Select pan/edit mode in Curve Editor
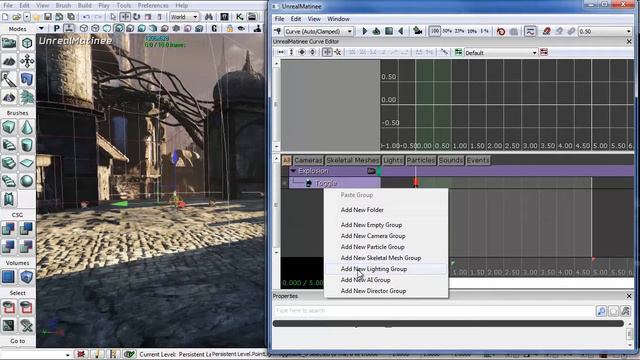The height and width of the screenshot is (360, 640). 327,52
